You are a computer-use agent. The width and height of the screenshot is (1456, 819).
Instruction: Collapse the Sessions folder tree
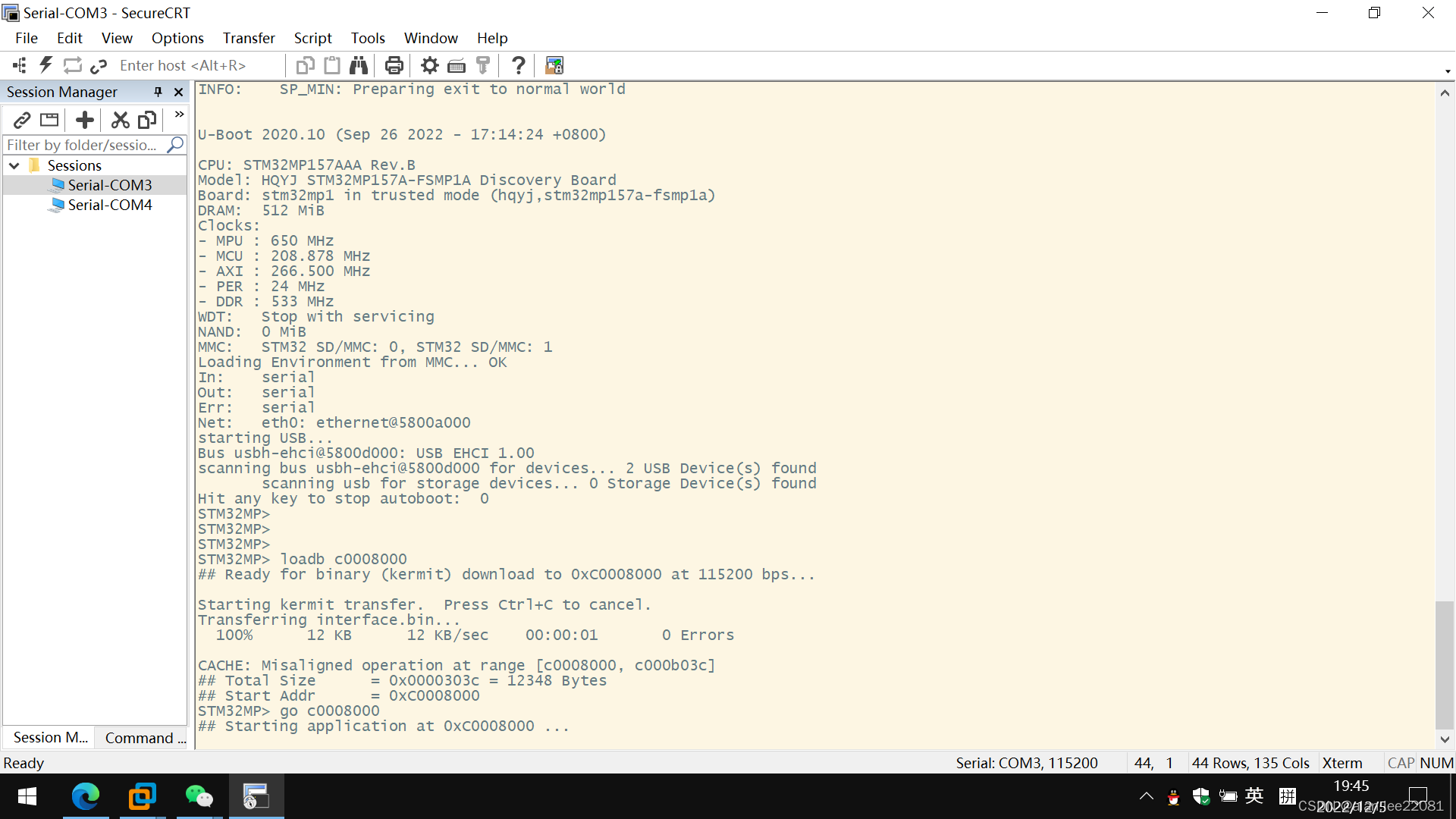point(14,165)
